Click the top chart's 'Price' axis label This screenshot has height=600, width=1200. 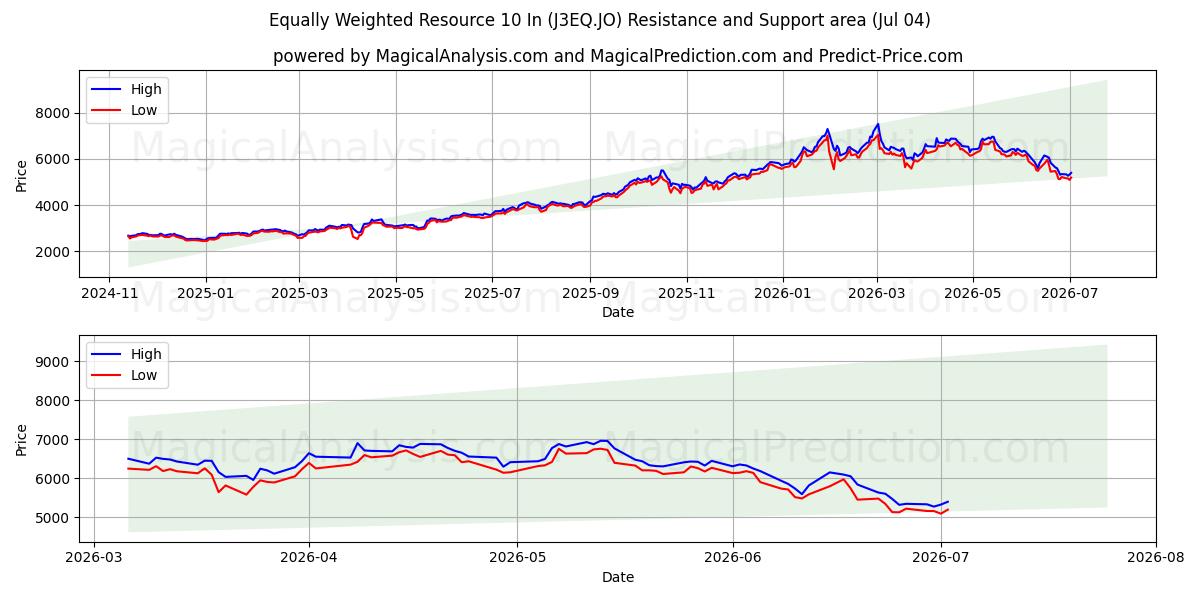click(22, 173)
